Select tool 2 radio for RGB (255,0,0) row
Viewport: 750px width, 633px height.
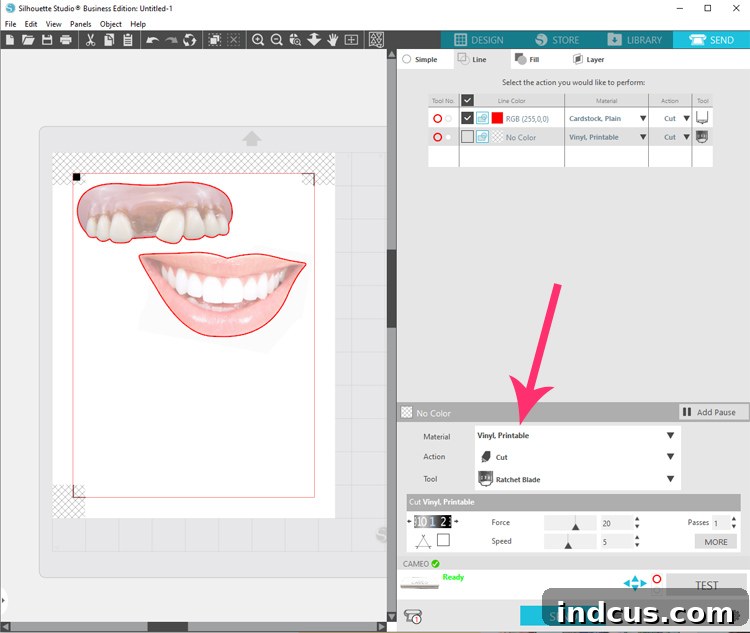pos(448,118)
